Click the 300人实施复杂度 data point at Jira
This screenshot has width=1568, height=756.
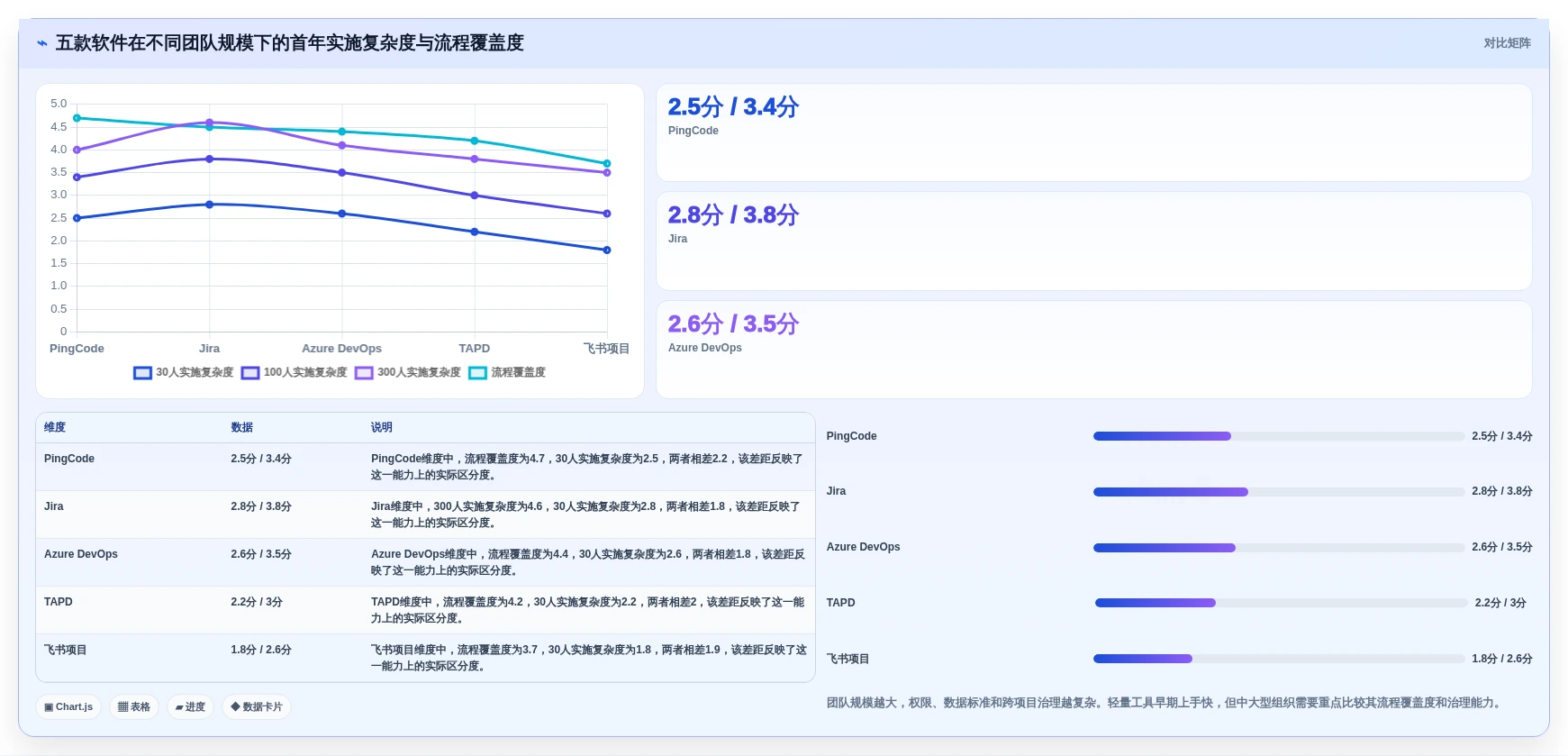pyautogui.click(x=210, y=123)
